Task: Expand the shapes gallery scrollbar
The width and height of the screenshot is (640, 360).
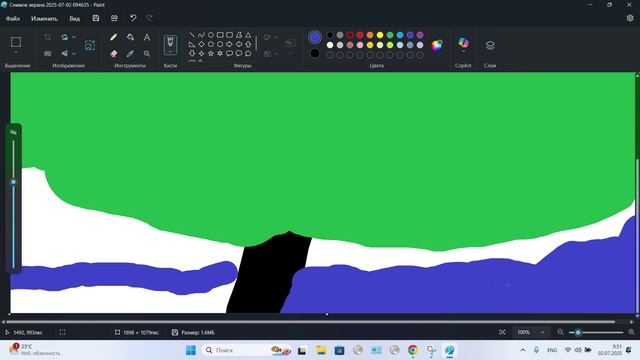Action: [256, 43]
